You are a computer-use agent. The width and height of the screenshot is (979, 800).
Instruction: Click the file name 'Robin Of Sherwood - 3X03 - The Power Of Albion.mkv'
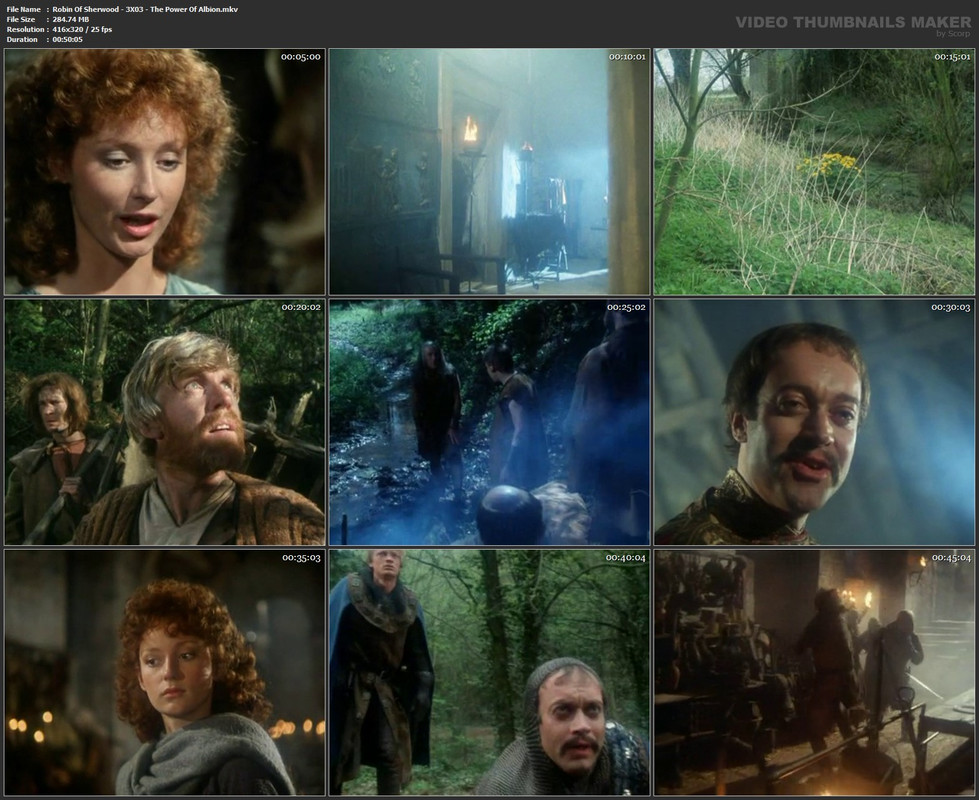[x=145, y=9]
